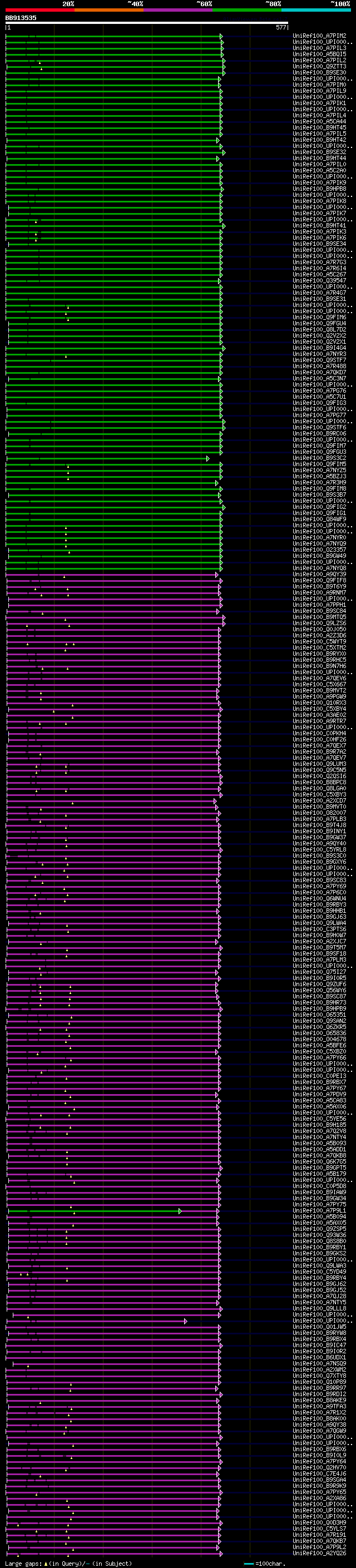The image size is (356, 1568).
Task: Open hit UniRef100_B9HT45
Action: coord(319,128)
